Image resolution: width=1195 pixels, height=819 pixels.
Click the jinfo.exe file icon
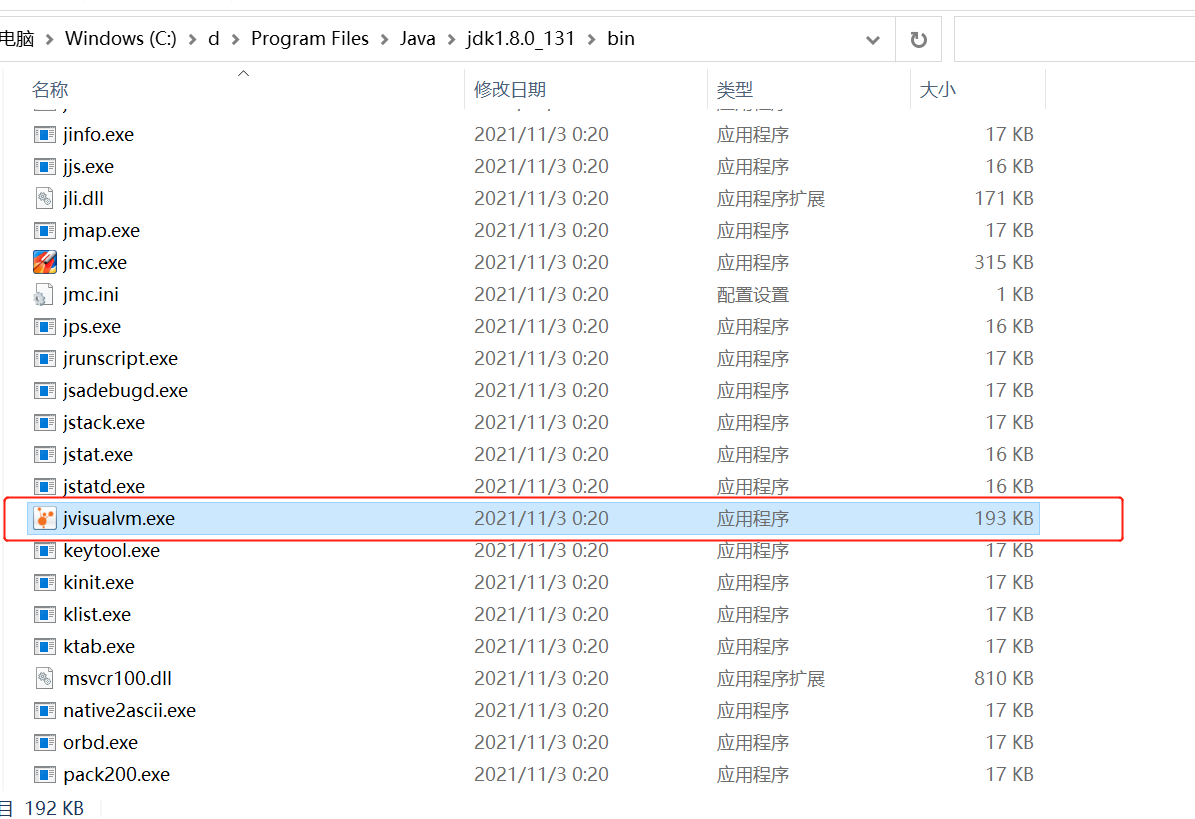(x=45, y=135)
